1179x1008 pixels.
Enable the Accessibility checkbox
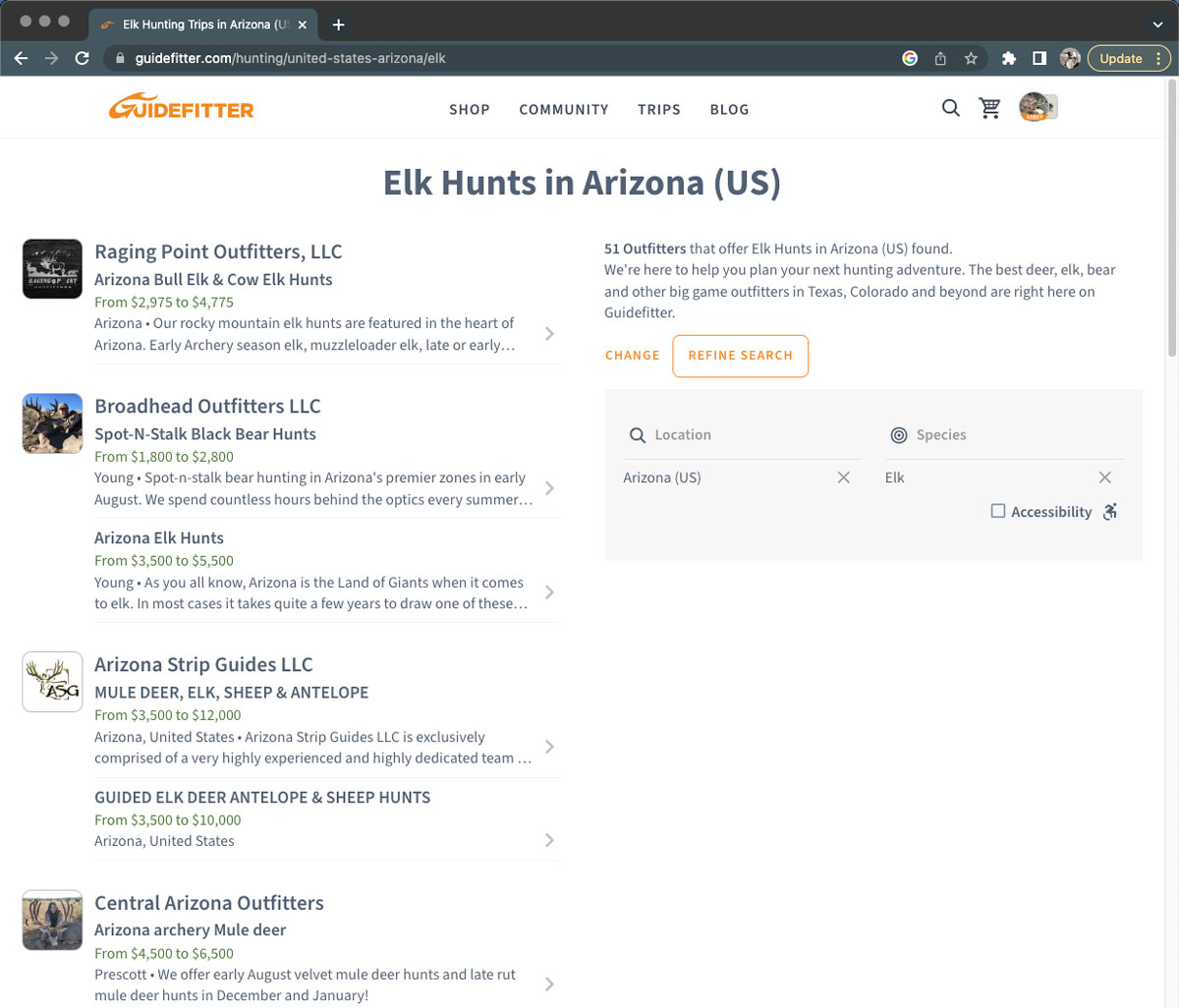pos(998,511)
